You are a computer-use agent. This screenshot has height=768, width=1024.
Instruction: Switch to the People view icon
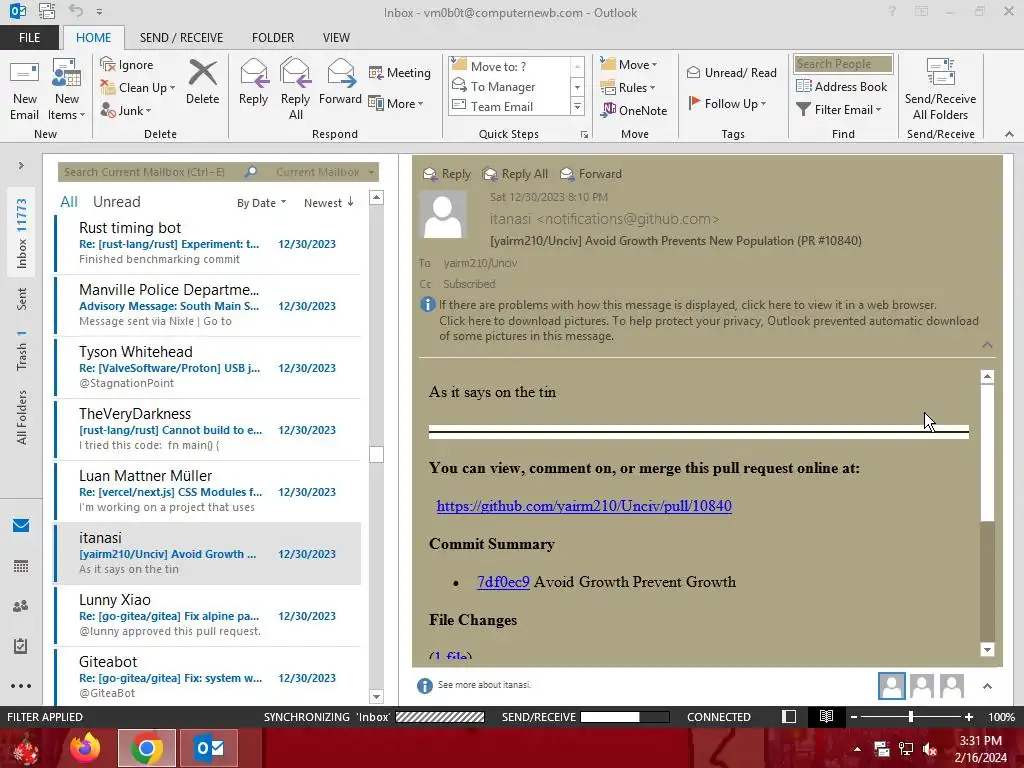point(21,606)
